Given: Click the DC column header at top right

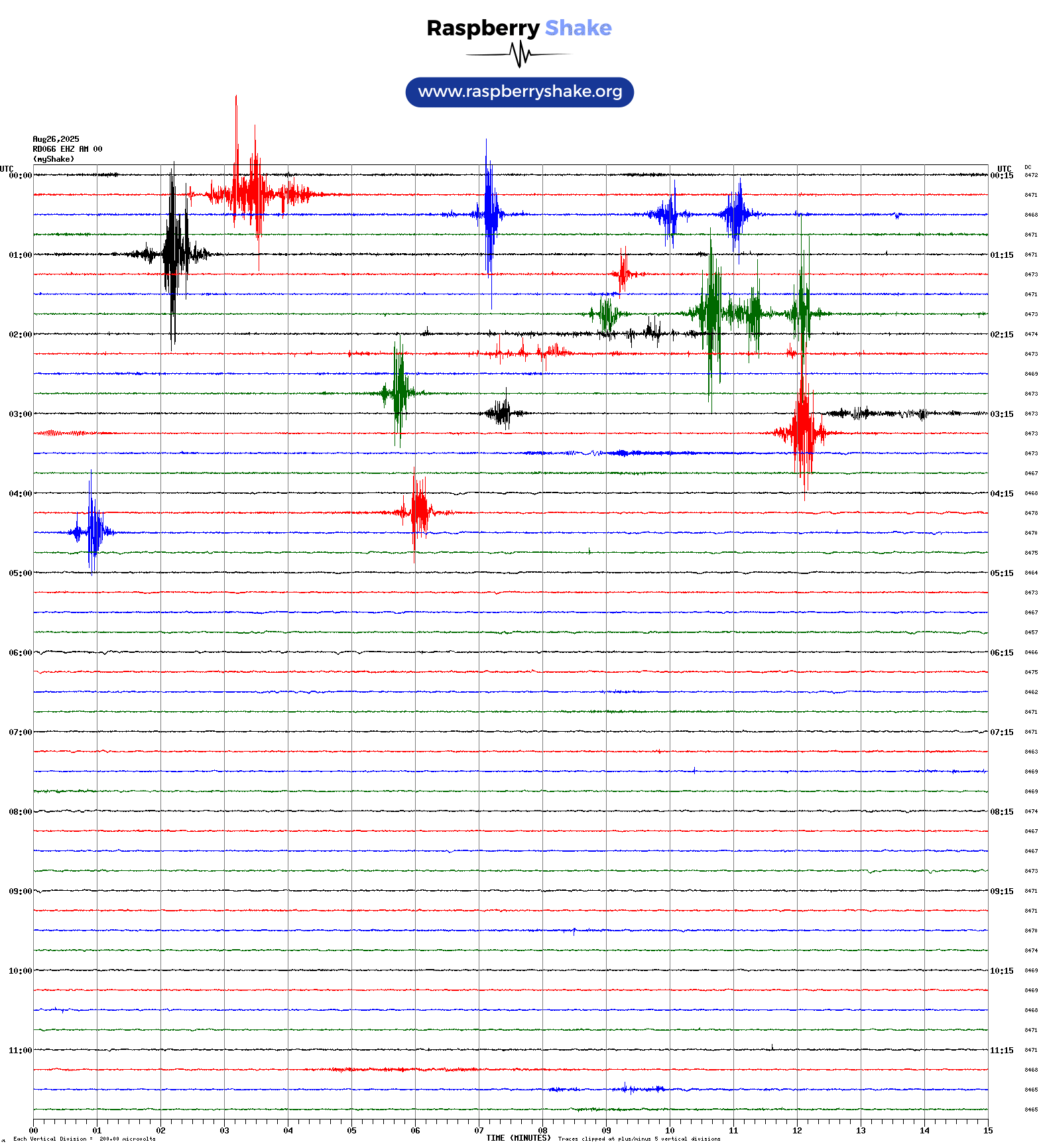Looking at the screenshot, I should (1028, 167).
